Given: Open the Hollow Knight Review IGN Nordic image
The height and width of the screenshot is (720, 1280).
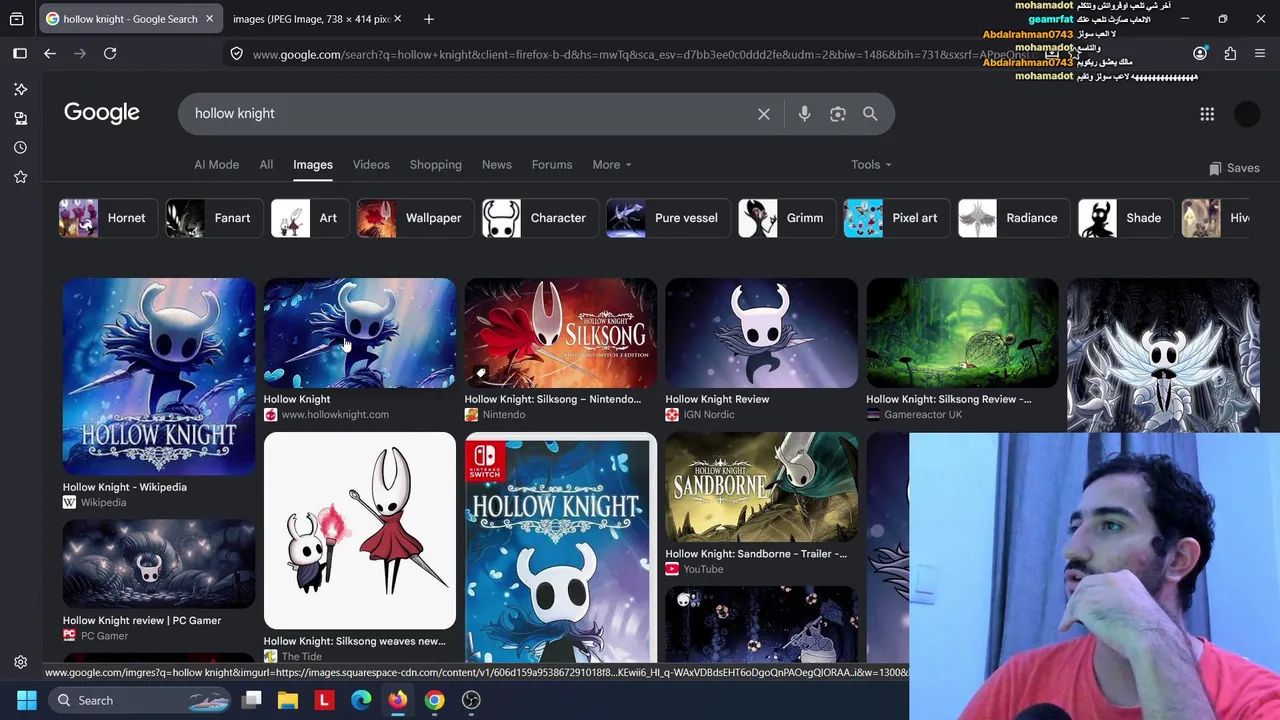Looking at the screenshot, I should pyautogui.click(x=762, y=333).
